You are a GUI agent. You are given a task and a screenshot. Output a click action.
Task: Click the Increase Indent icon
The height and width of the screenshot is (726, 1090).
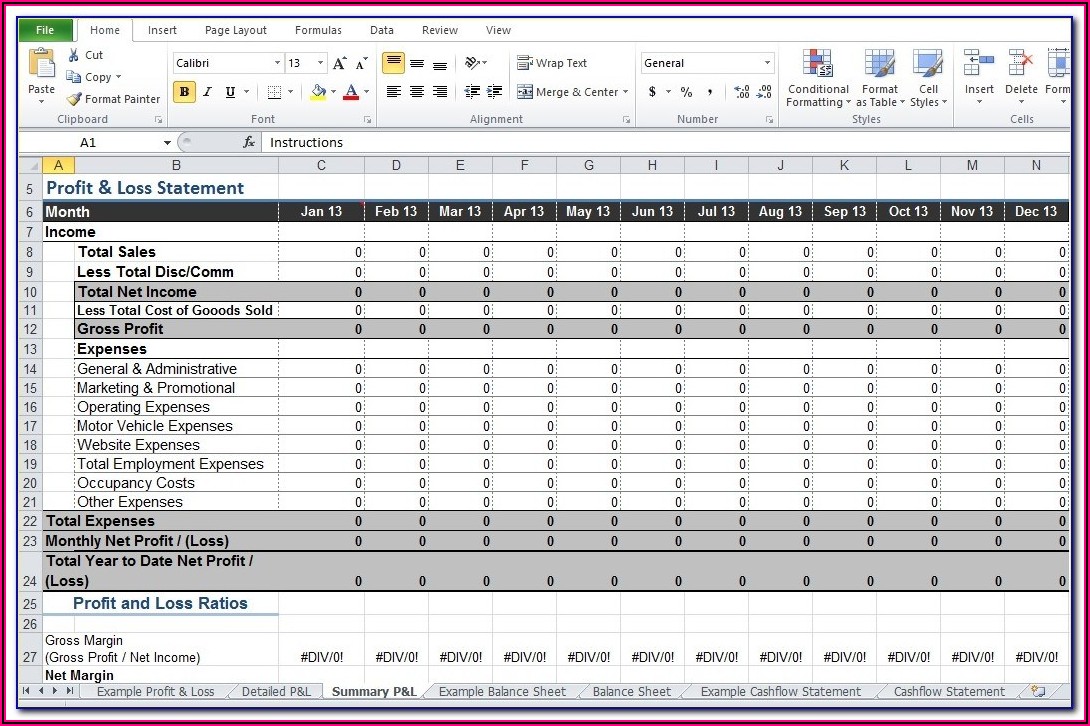pyautogui.click(x=494, y=92)
